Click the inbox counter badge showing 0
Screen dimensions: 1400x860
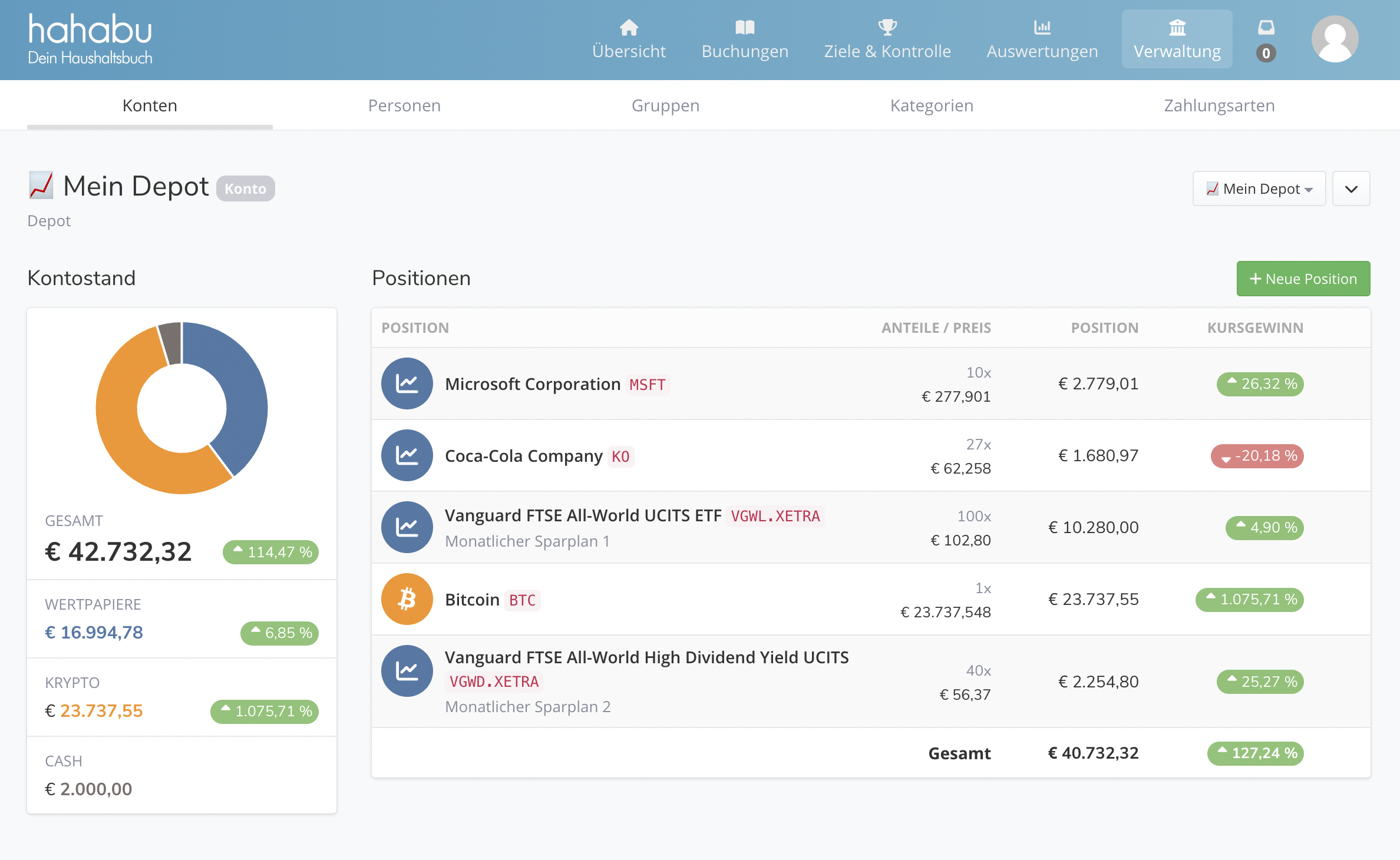(1266, 53)
